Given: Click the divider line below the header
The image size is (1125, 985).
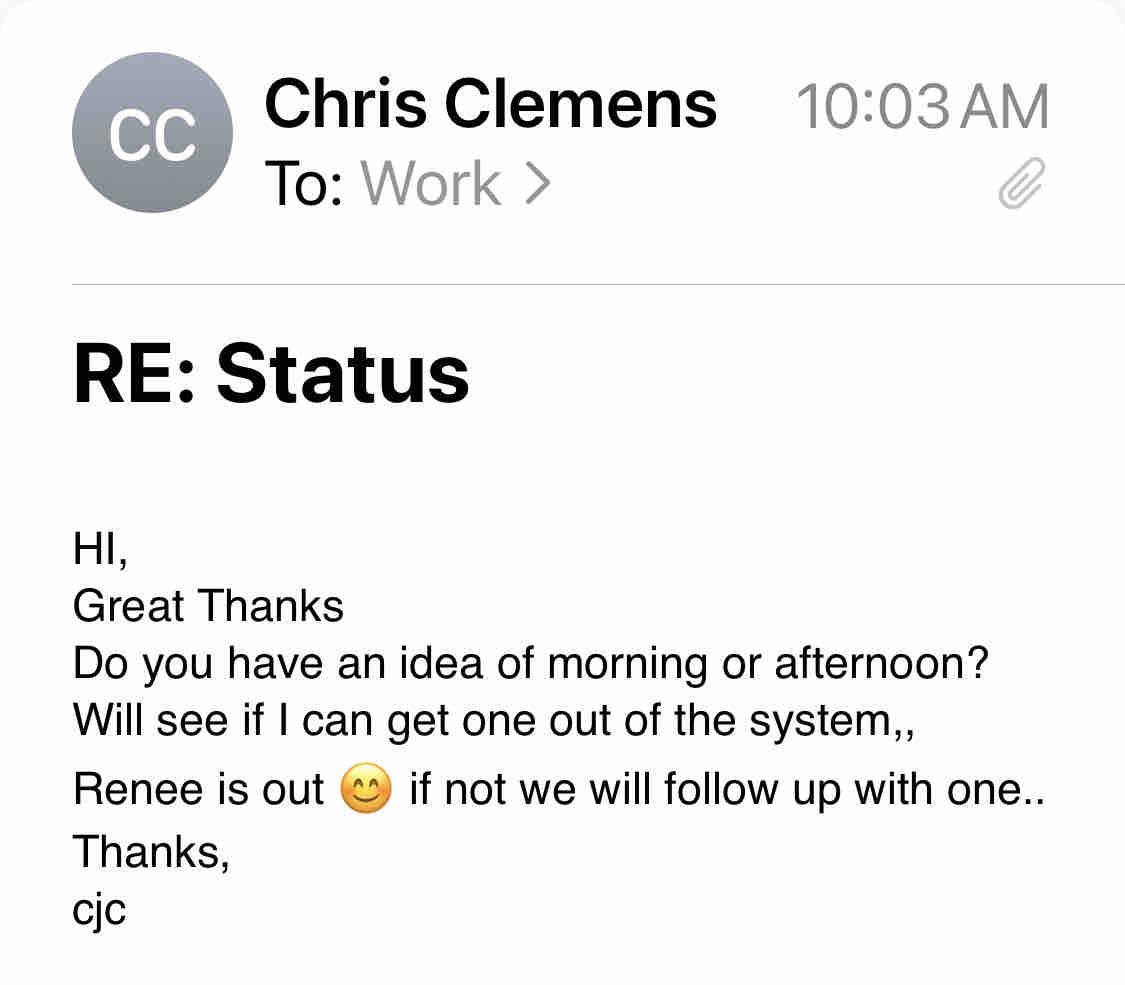Looking at the screenshot, I should [598, 285].
